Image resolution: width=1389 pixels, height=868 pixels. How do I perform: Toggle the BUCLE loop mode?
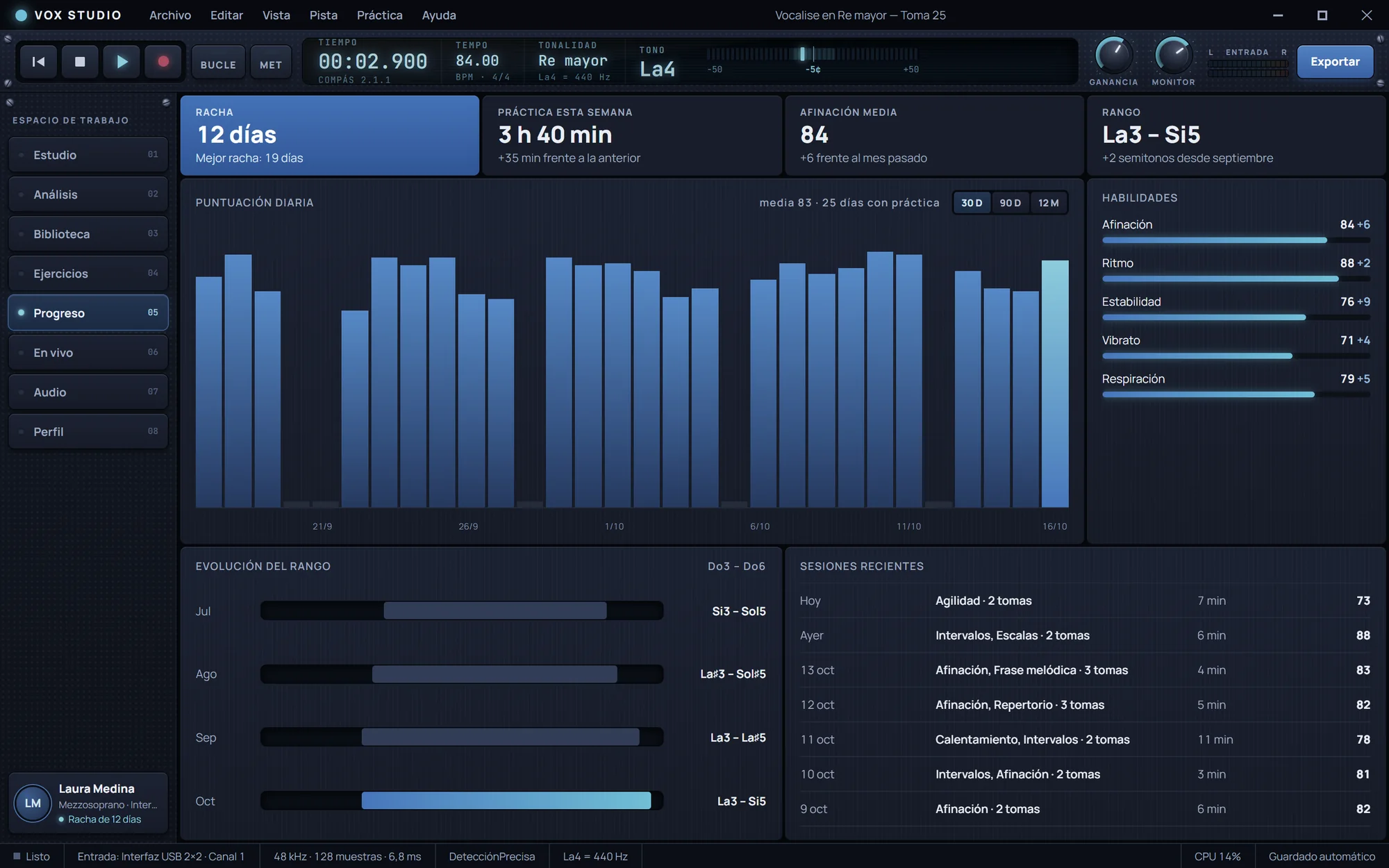pos(218,64)
